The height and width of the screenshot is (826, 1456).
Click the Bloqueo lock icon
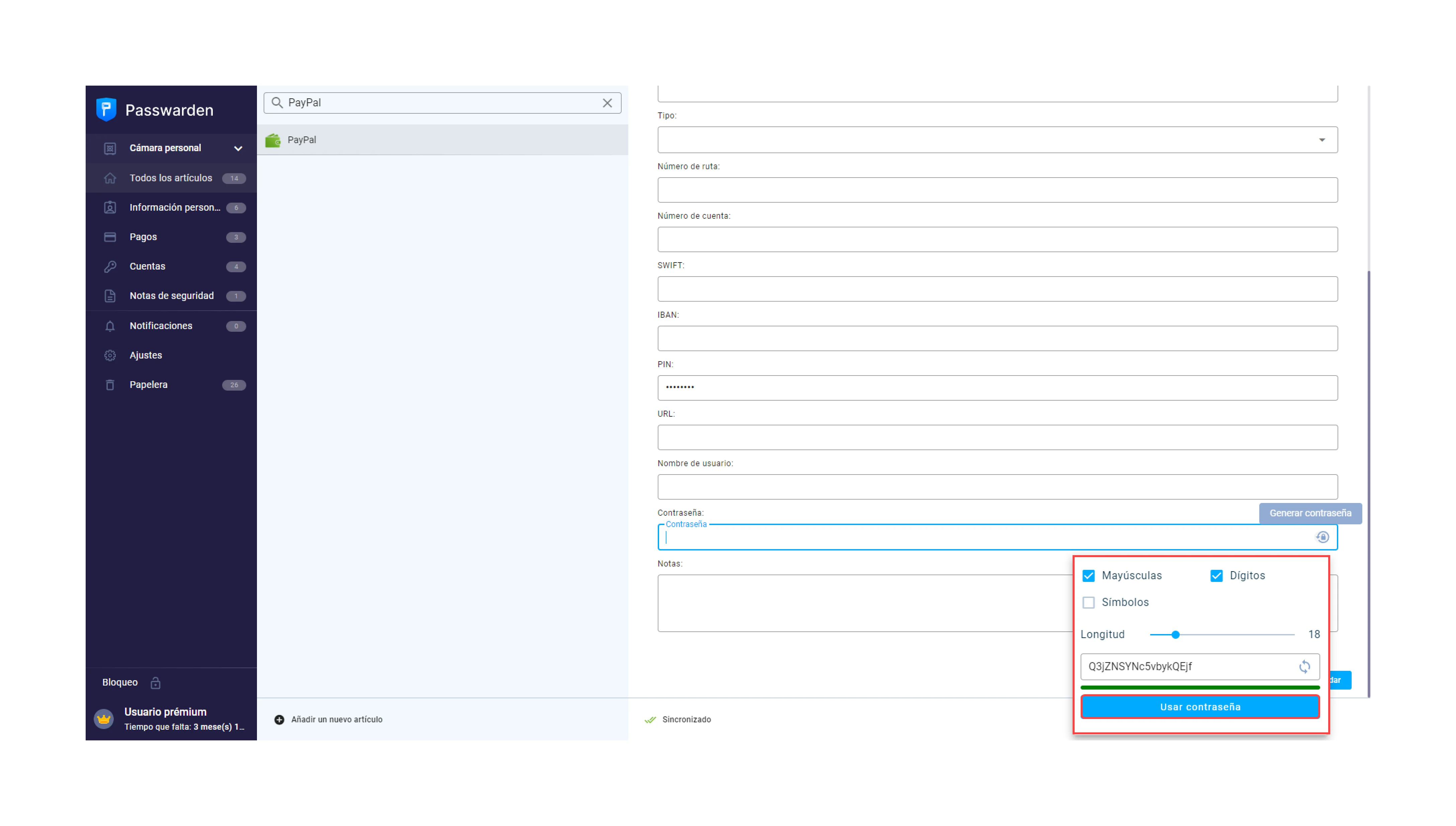[x=156, y=683]
